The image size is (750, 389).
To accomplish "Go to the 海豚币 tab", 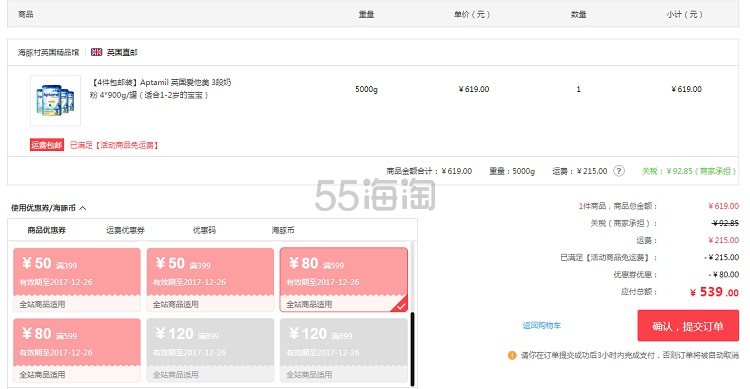I will (283, 230).
